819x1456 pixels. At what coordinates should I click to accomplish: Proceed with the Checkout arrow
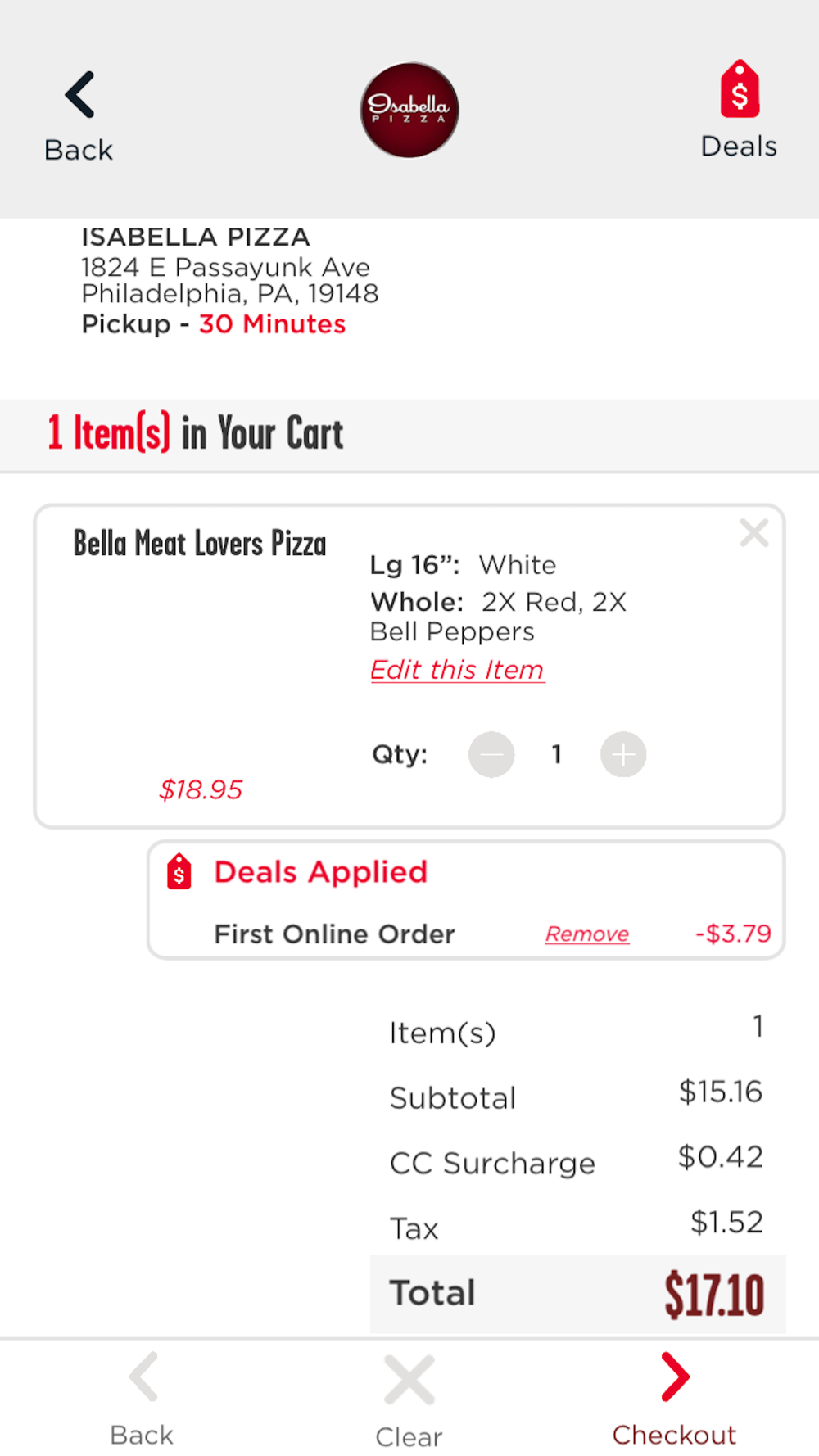[x=675, y=1377]
